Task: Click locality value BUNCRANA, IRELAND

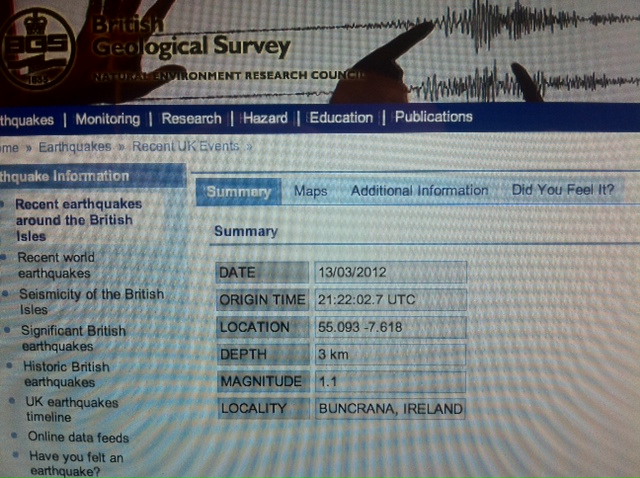Action: click(390, 409)
